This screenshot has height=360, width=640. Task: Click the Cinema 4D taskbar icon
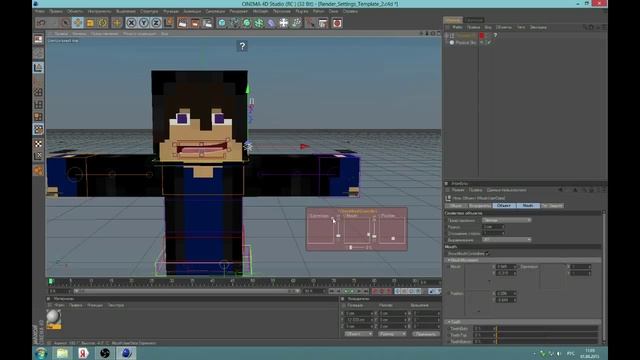126,353
